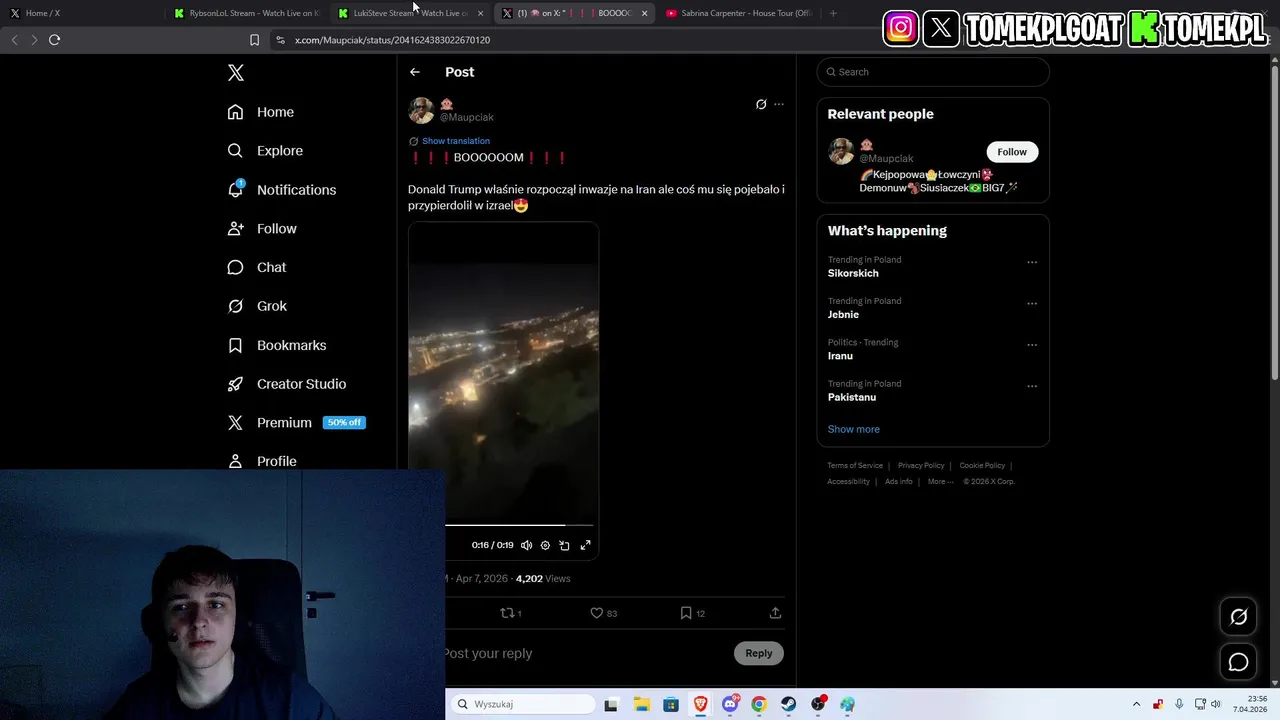The height and width of the screenshot is (720, 1280).
Task: Click Show translation link
Action: click(456, 141)
